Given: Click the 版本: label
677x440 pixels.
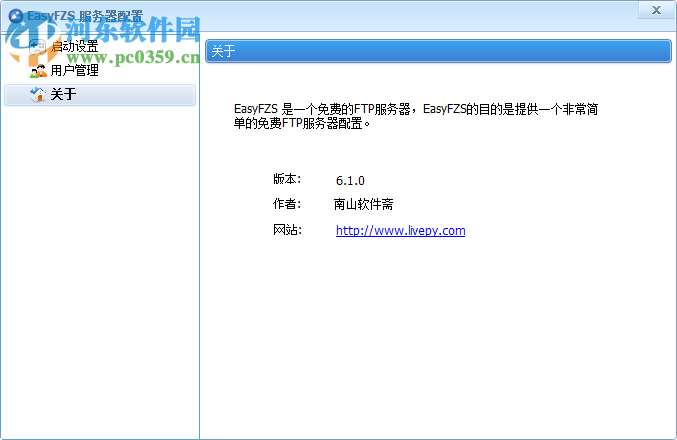Looking at the screenshot, I should coord(287,179).
